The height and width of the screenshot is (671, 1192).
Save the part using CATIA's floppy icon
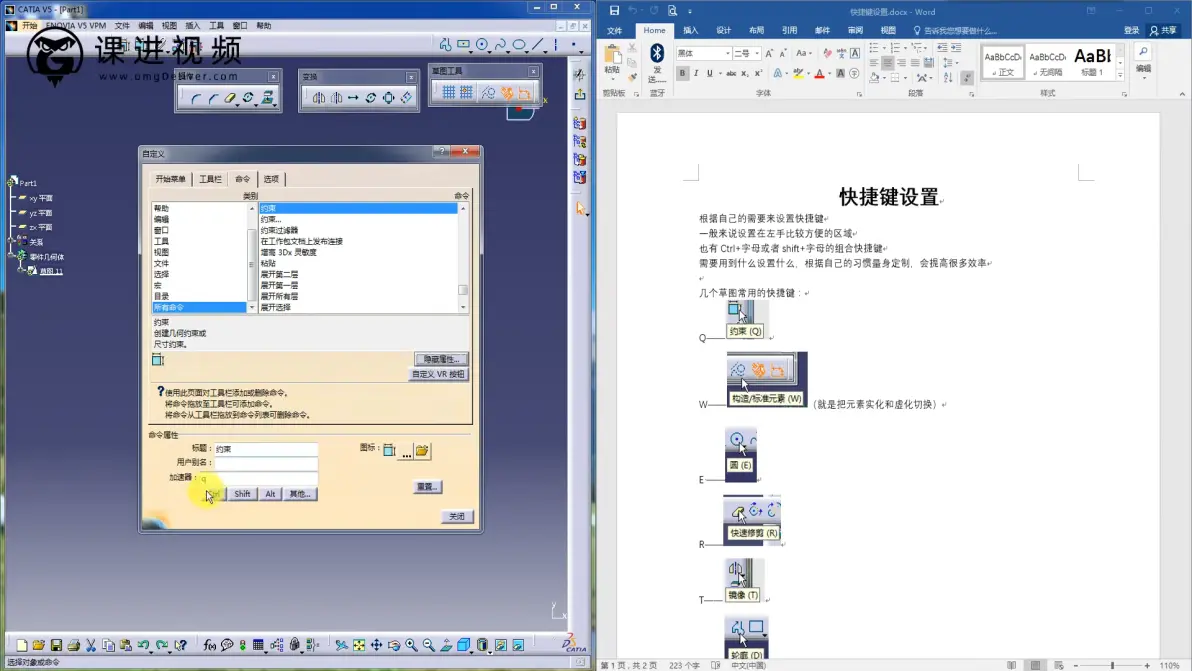[x=56, y=645]
